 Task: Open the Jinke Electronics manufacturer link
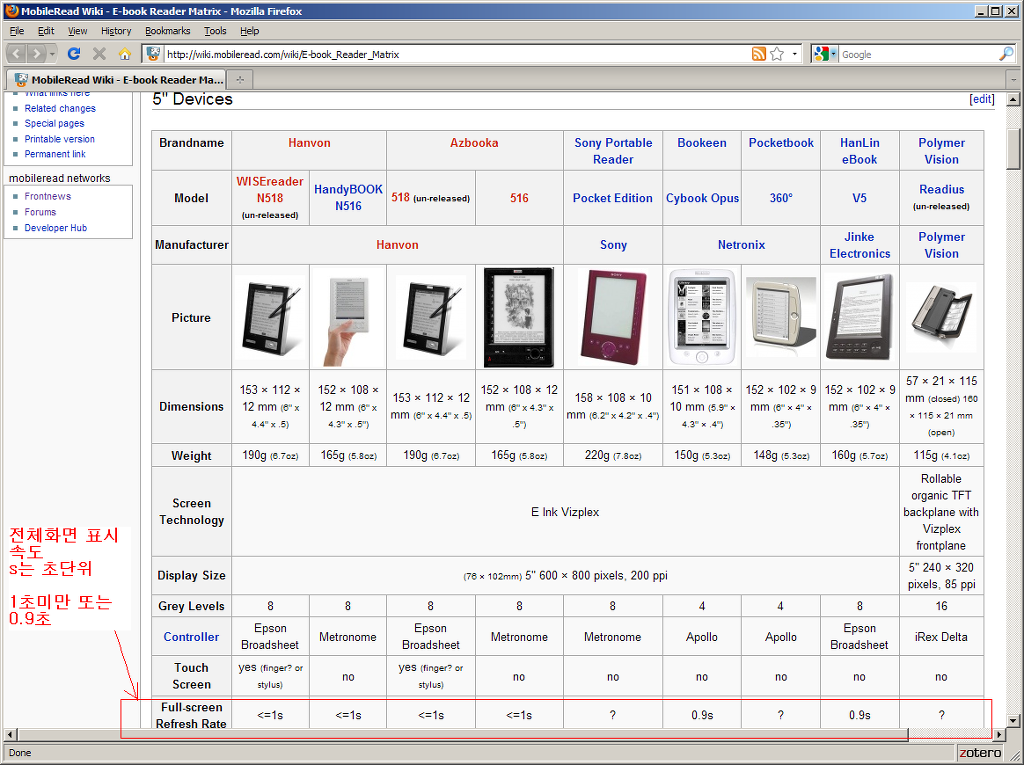click(x=859, y=245)
